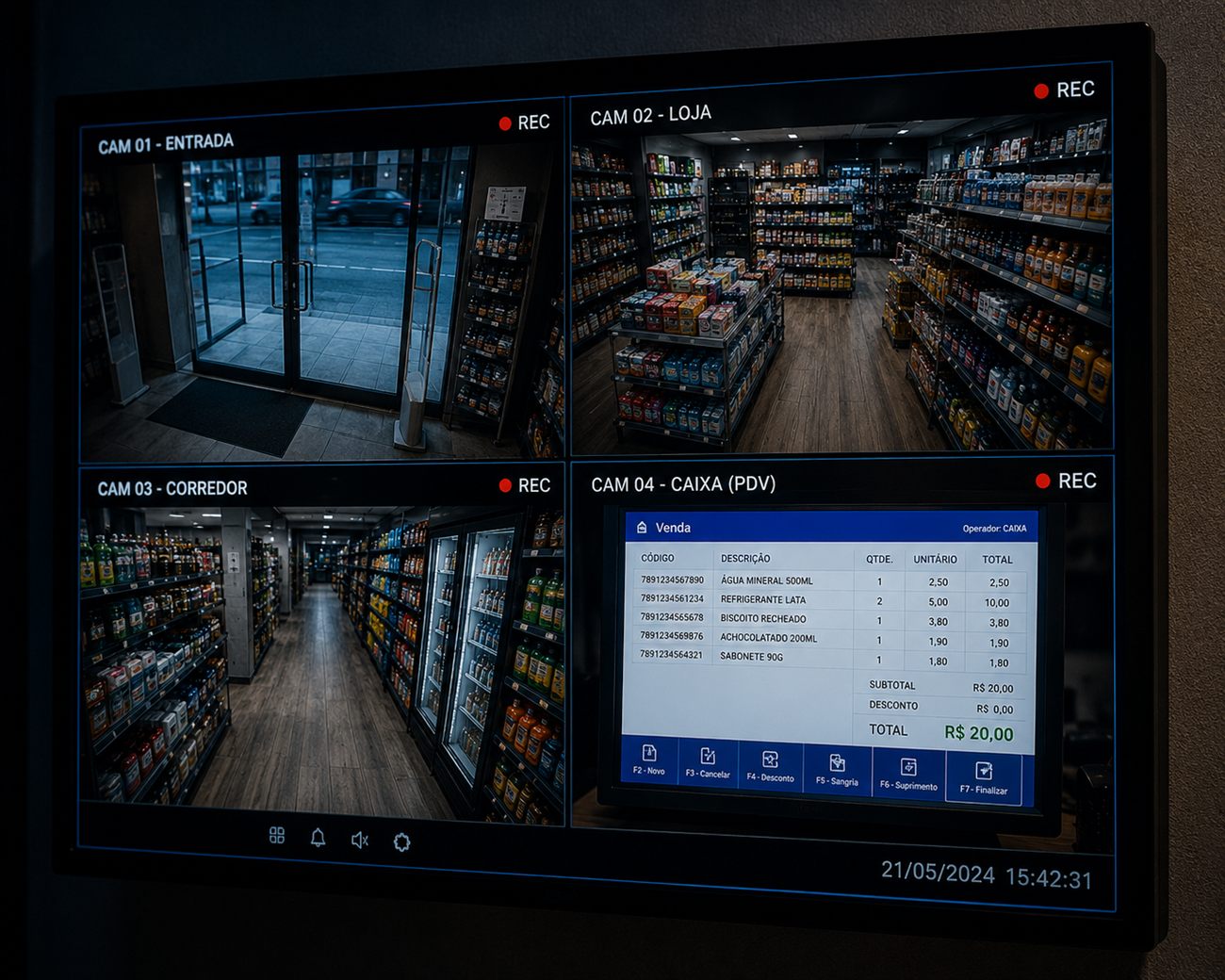Finish sale with F7 - Finalizar
The image size is (1225, 980).
(984, 779)
